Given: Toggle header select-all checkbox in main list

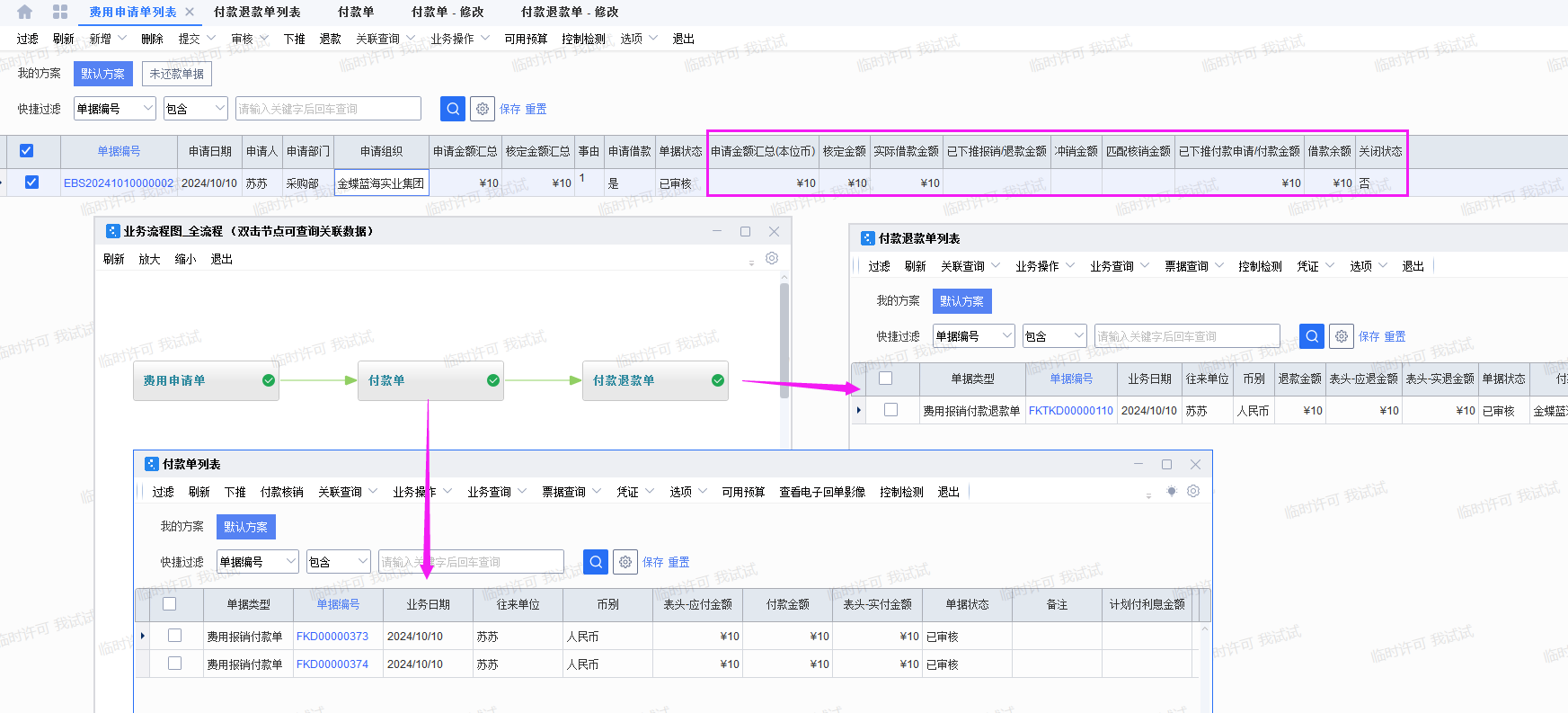Looking at the screenshot, I should [x=27, y=151].
